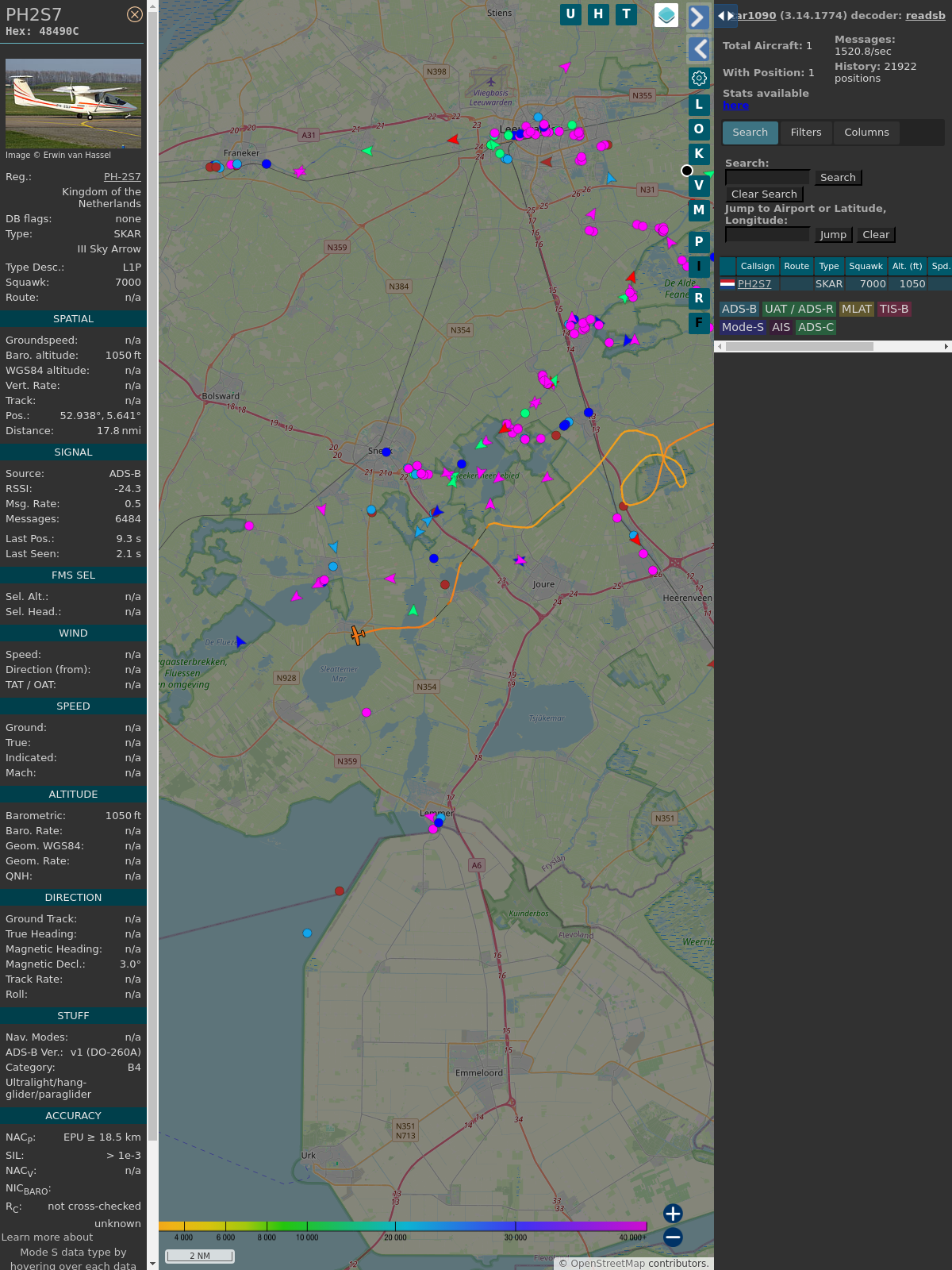
Task: Zoom in with the plus button
Action: [673, 1214]
